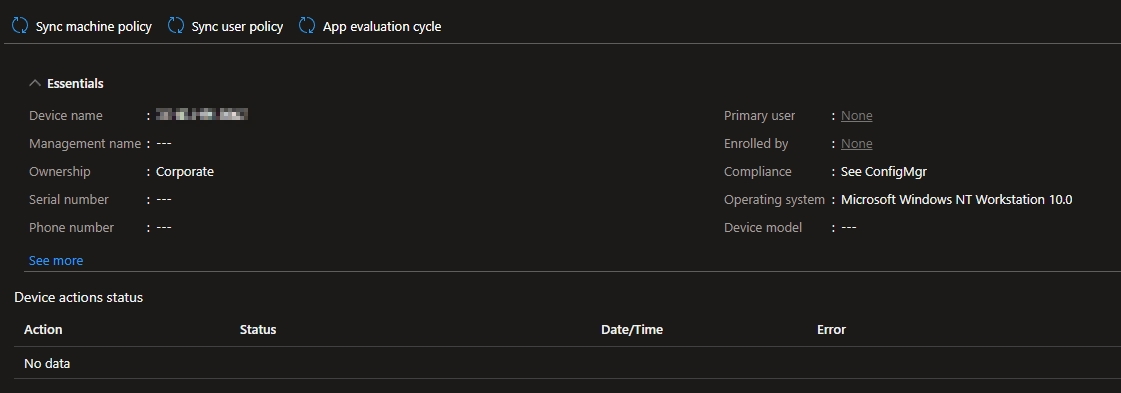The image size is (1121, 393).
Task: Start the App evaluation cycle
Action: [370, 26]
